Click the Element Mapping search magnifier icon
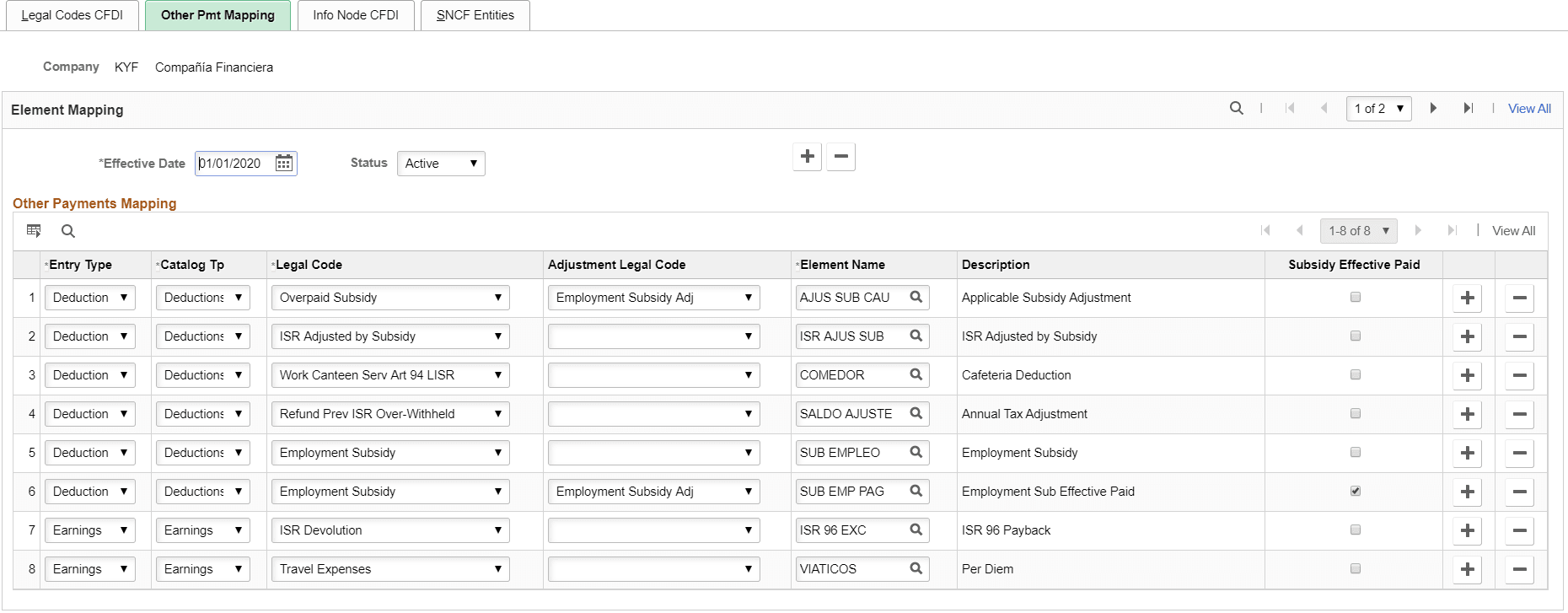The image size is (1568, 613). (1236, 108)
